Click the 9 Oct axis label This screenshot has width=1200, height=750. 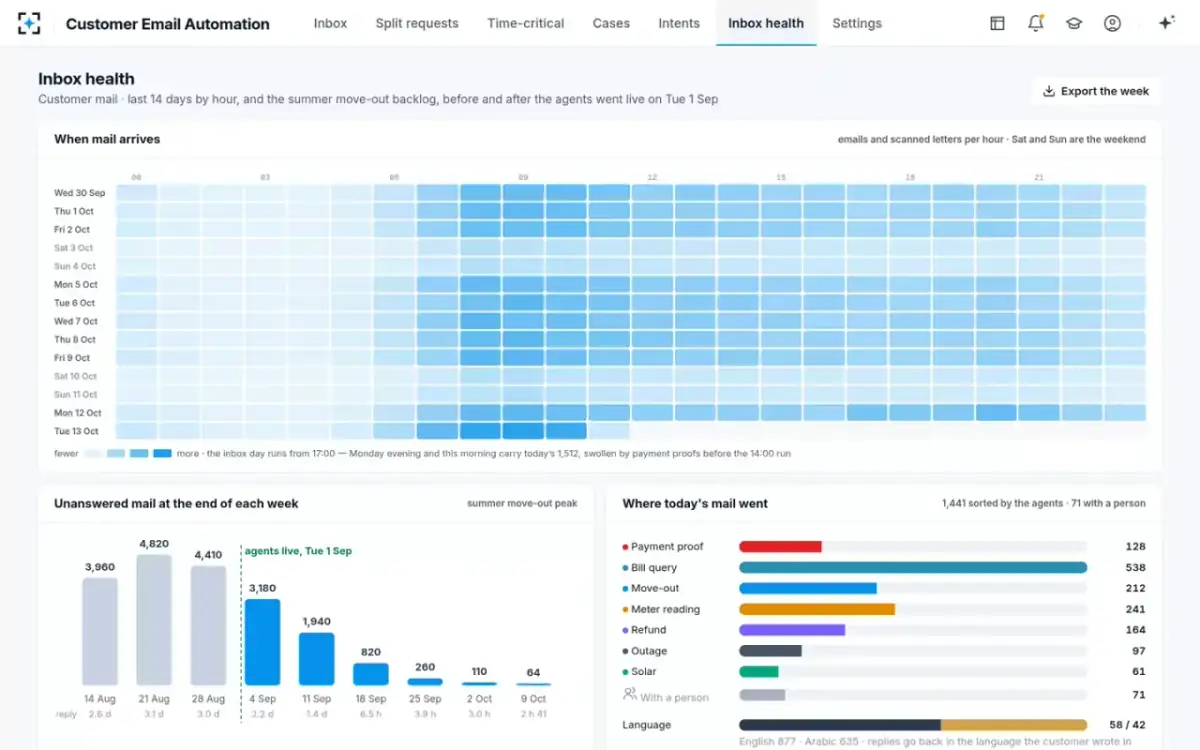(533, 699)
